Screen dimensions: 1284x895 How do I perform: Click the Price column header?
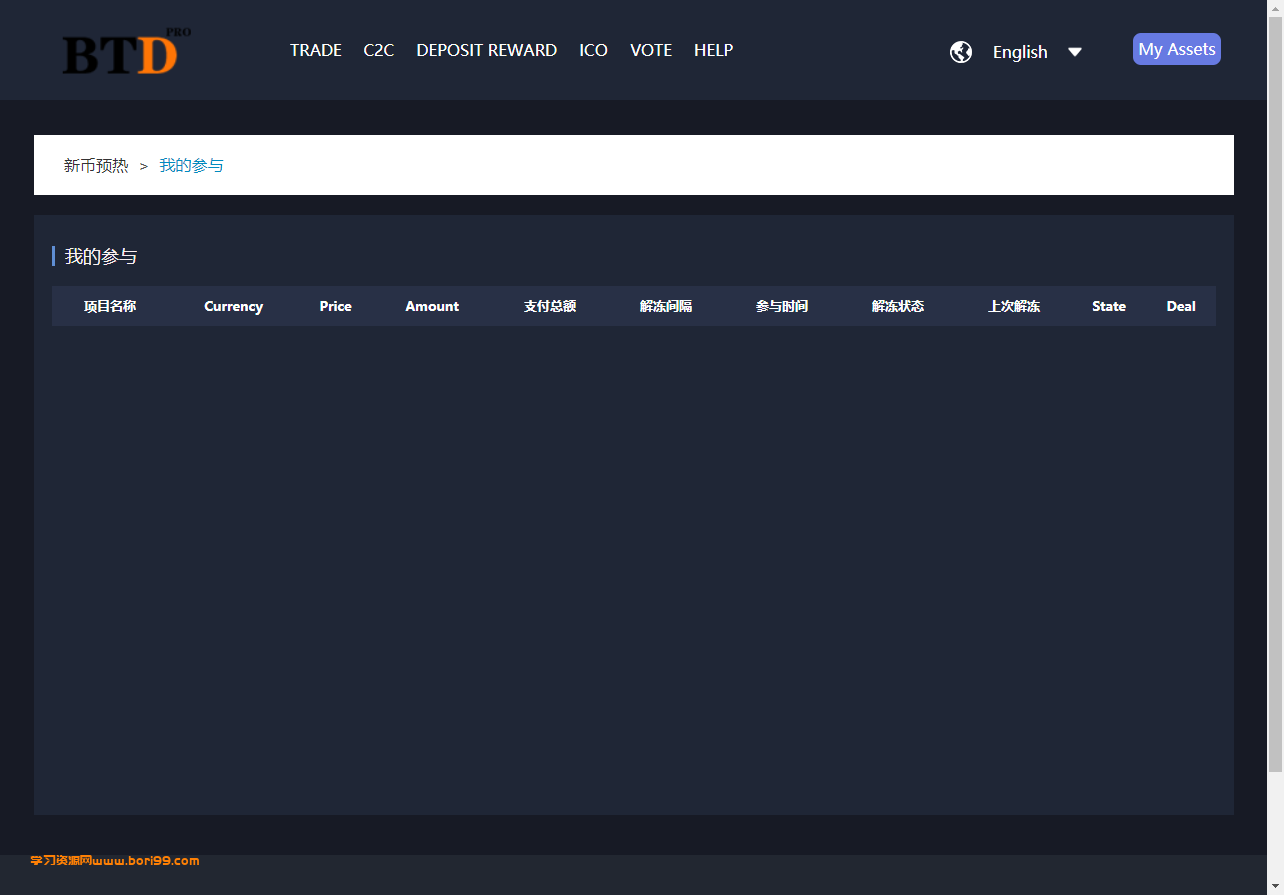point(336,306)
